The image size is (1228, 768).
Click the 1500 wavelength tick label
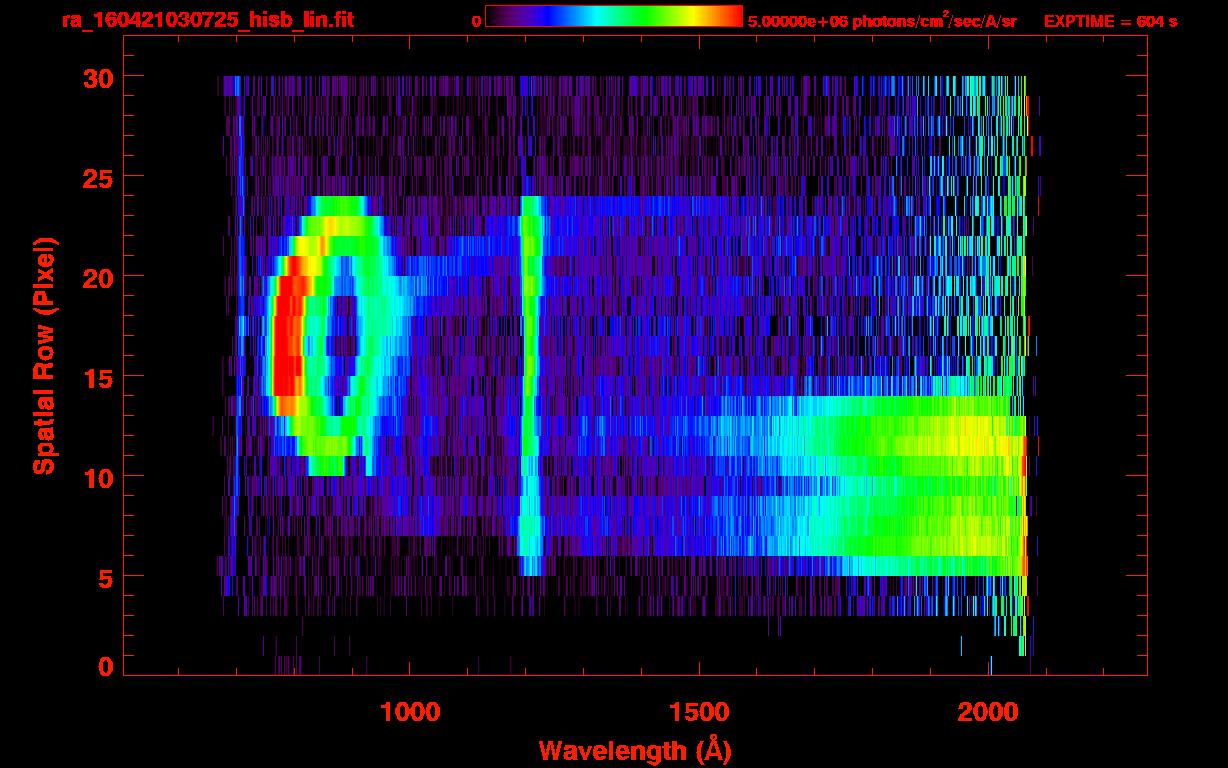[x=698, y=712]
